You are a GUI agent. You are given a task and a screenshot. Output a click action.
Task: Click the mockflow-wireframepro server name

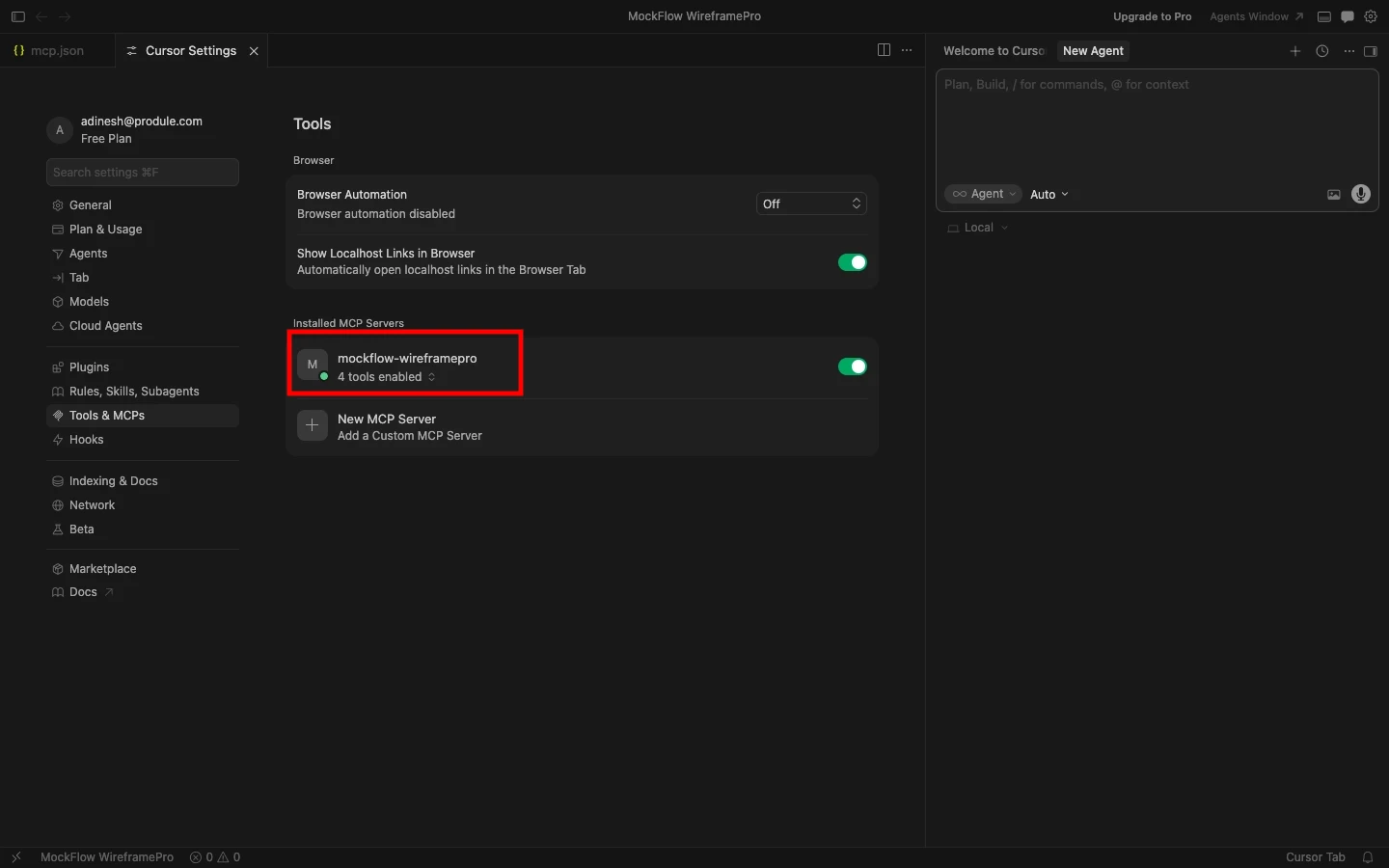click(x=407, y=359)
